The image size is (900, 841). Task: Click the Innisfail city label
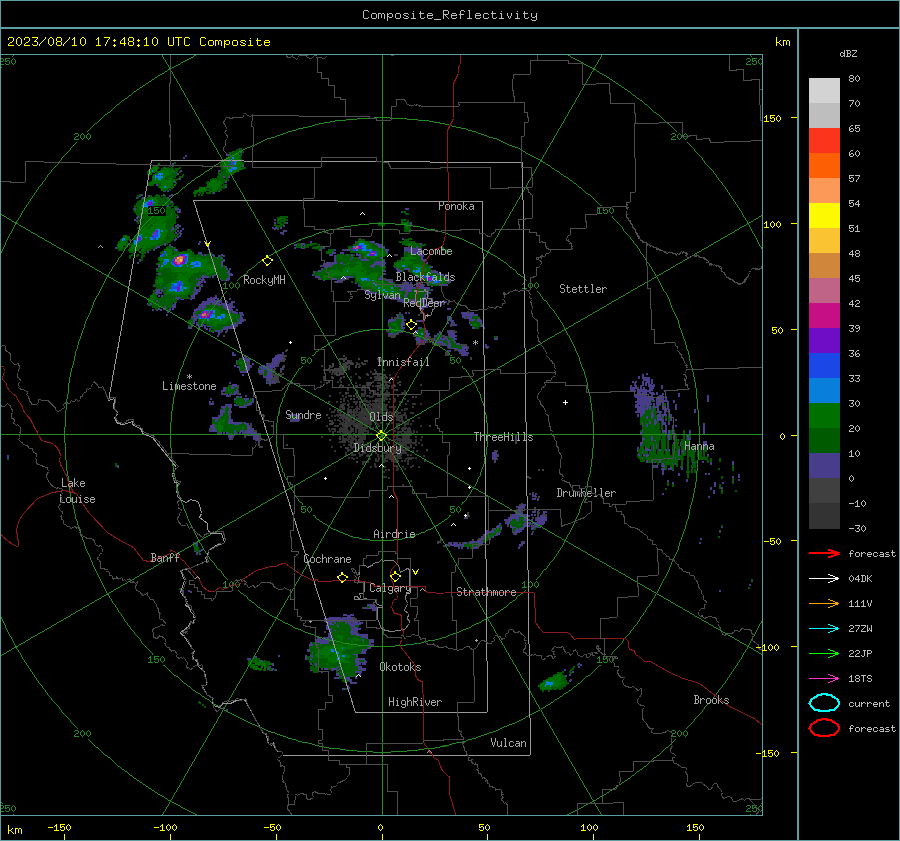[403, 362]
